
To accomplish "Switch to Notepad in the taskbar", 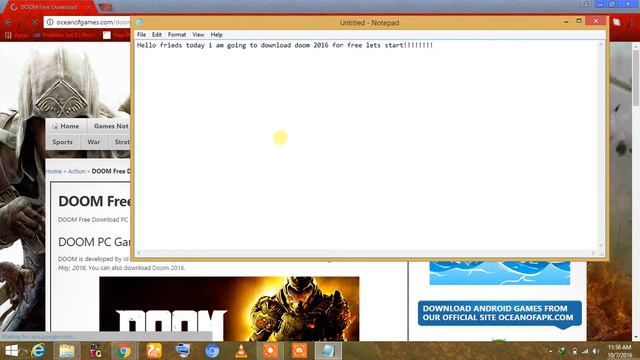I will pyautogui.click(x=328, y=351).
